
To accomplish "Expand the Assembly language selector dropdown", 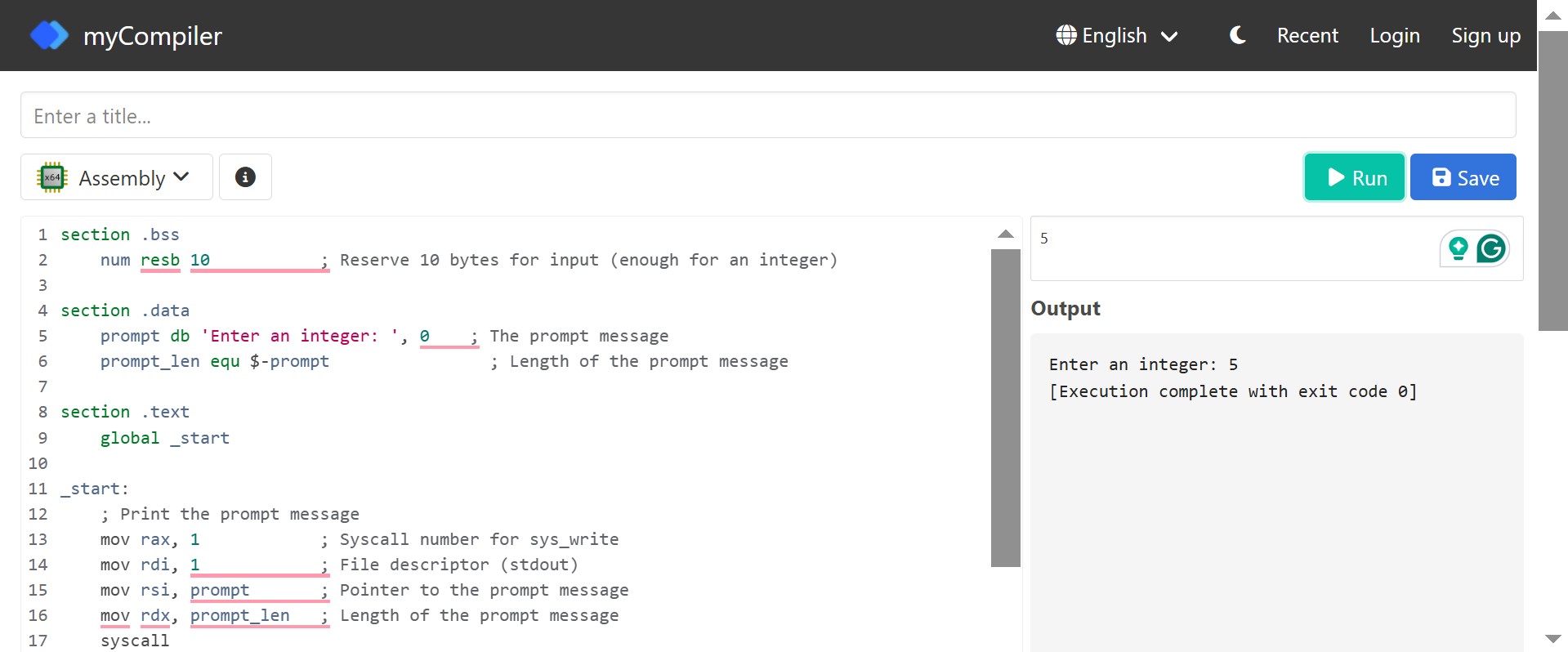I will pyautogui.click(x=117, y=177).
